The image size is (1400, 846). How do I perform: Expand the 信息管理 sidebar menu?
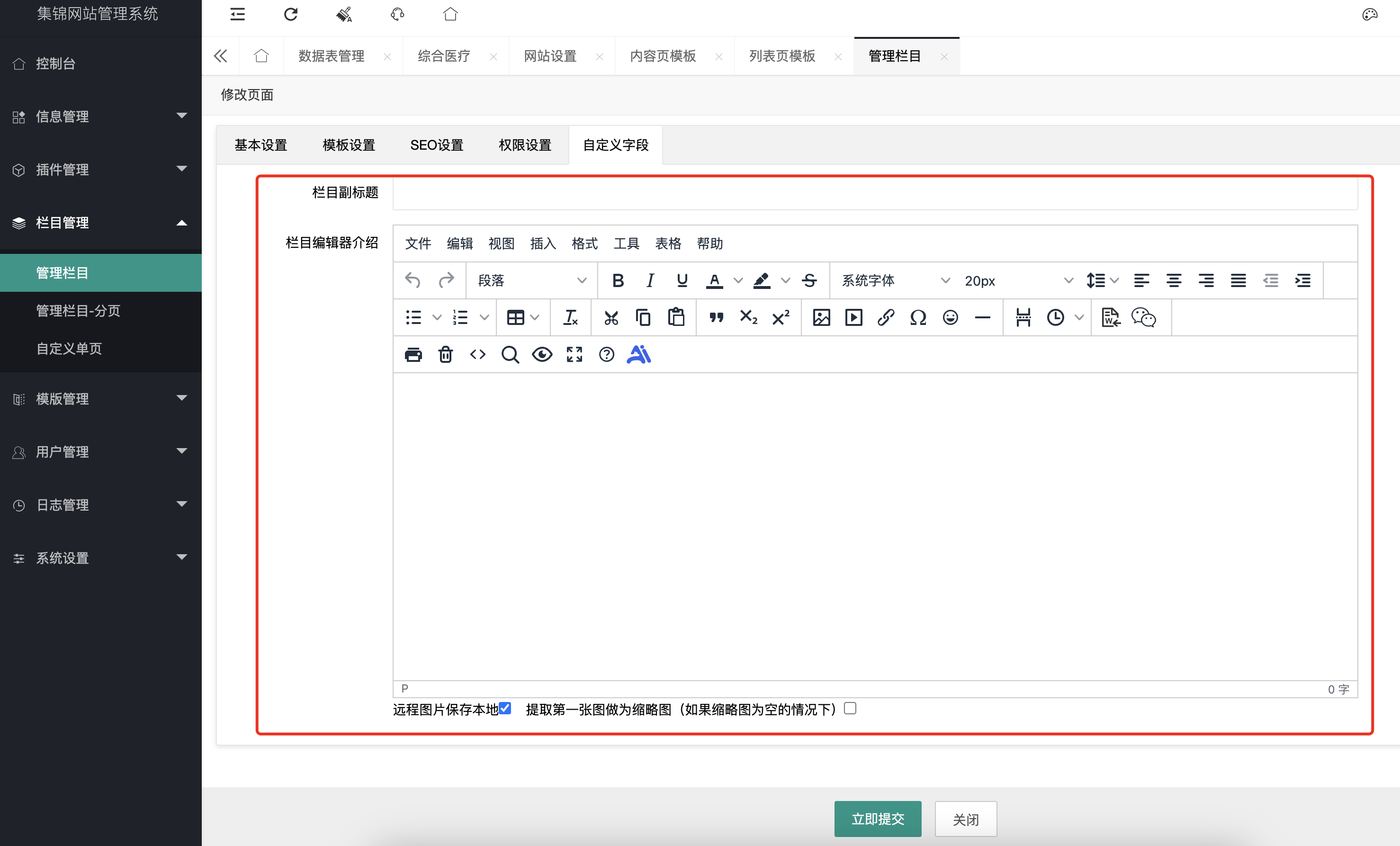click(x=100, y=116)
